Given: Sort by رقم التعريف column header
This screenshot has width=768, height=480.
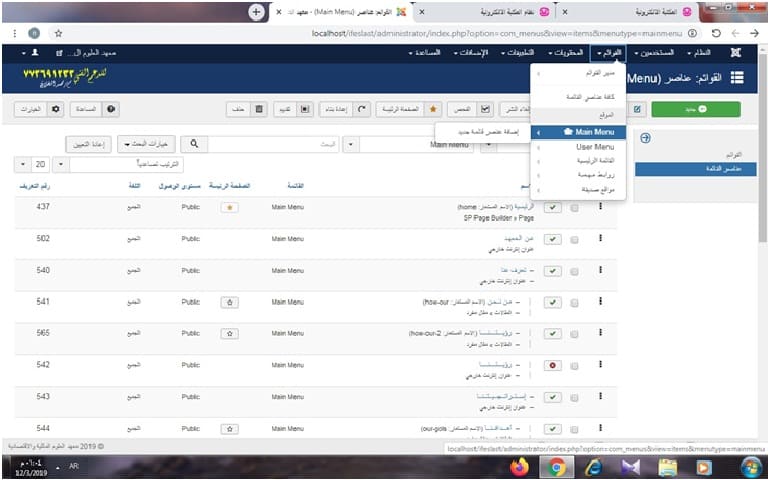Looking at the screenshot, I should tap(34, 186).
